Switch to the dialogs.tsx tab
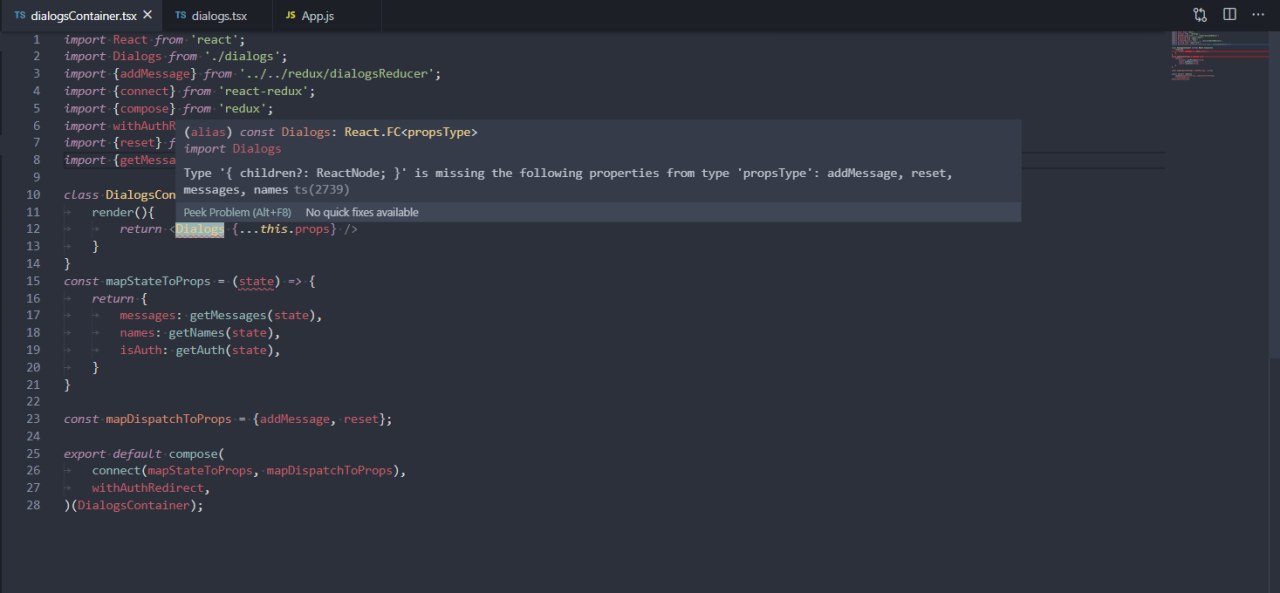This screenshot has width=1280, height=593. click(x=216, y=16)
